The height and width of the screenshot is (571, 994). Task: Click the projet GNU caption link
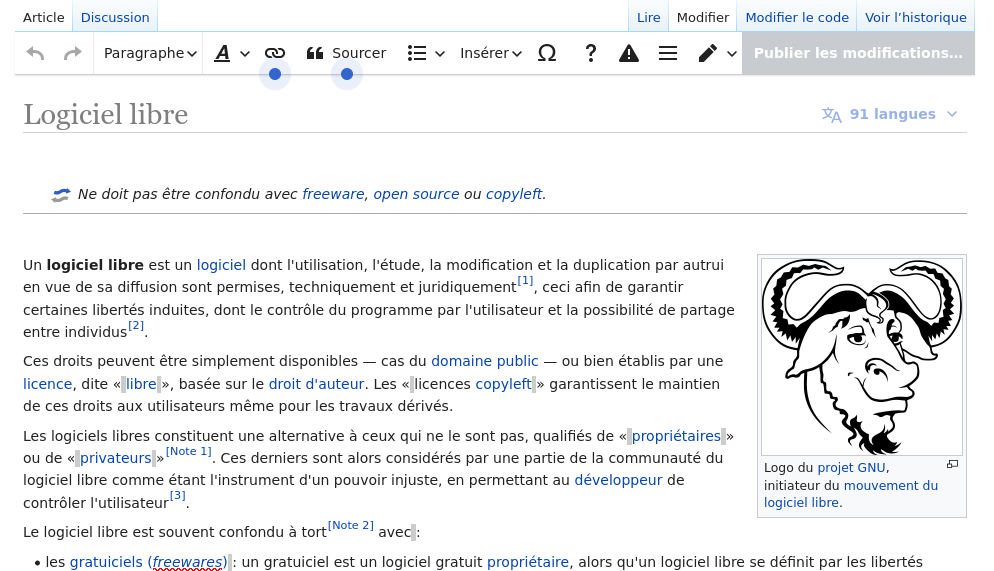851,468
